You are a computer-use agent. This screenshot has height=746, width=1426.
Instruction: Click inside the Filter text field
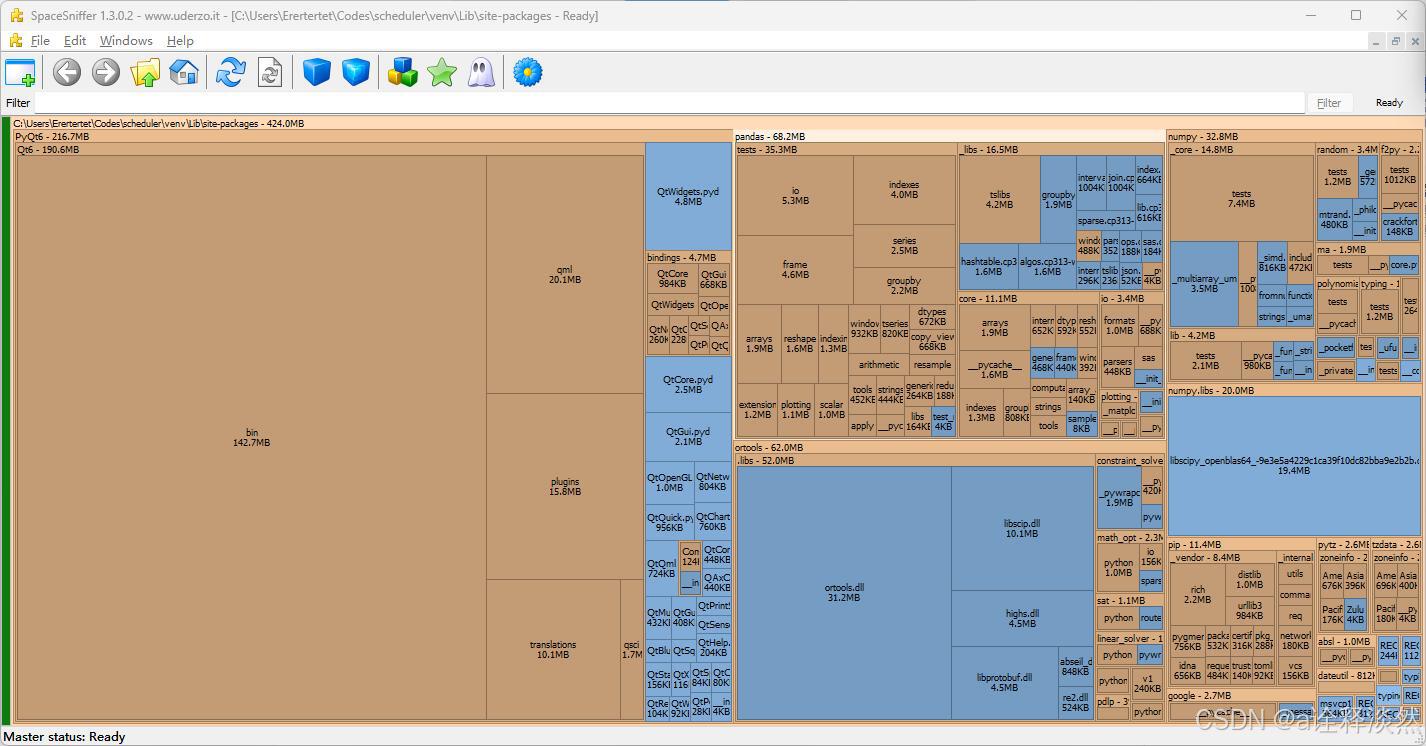tap(670, 103)
